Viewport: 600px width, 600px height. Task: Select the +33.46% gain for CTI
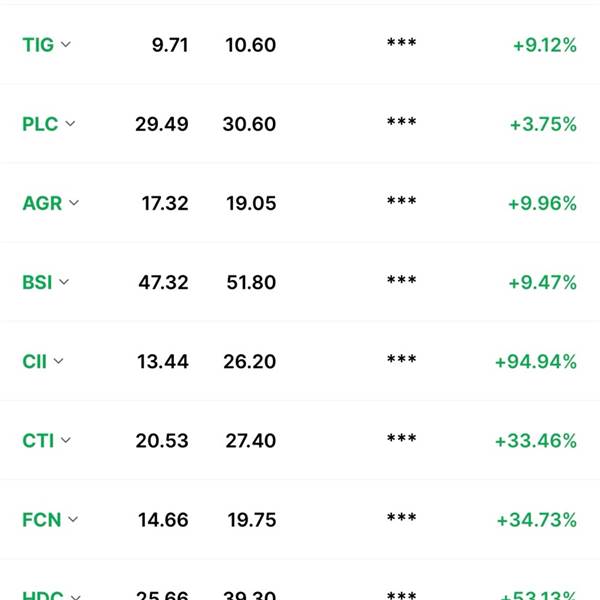point(536,441)
